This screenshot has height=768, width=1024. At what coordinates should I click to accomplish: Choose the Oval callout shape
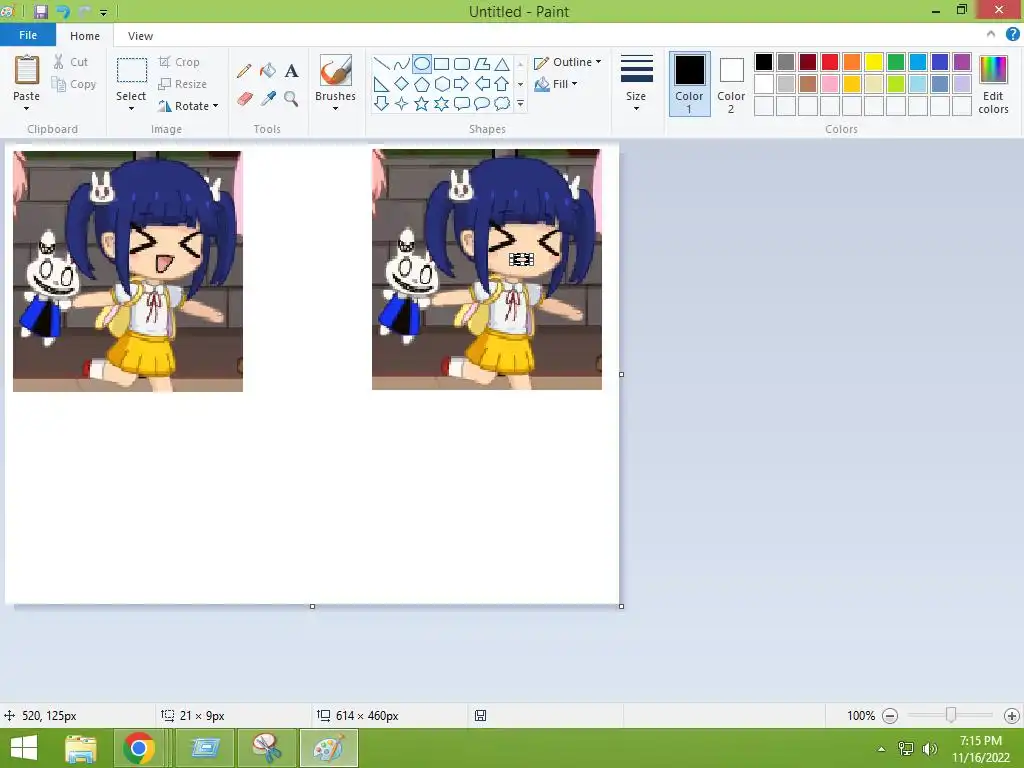[482, 103]
